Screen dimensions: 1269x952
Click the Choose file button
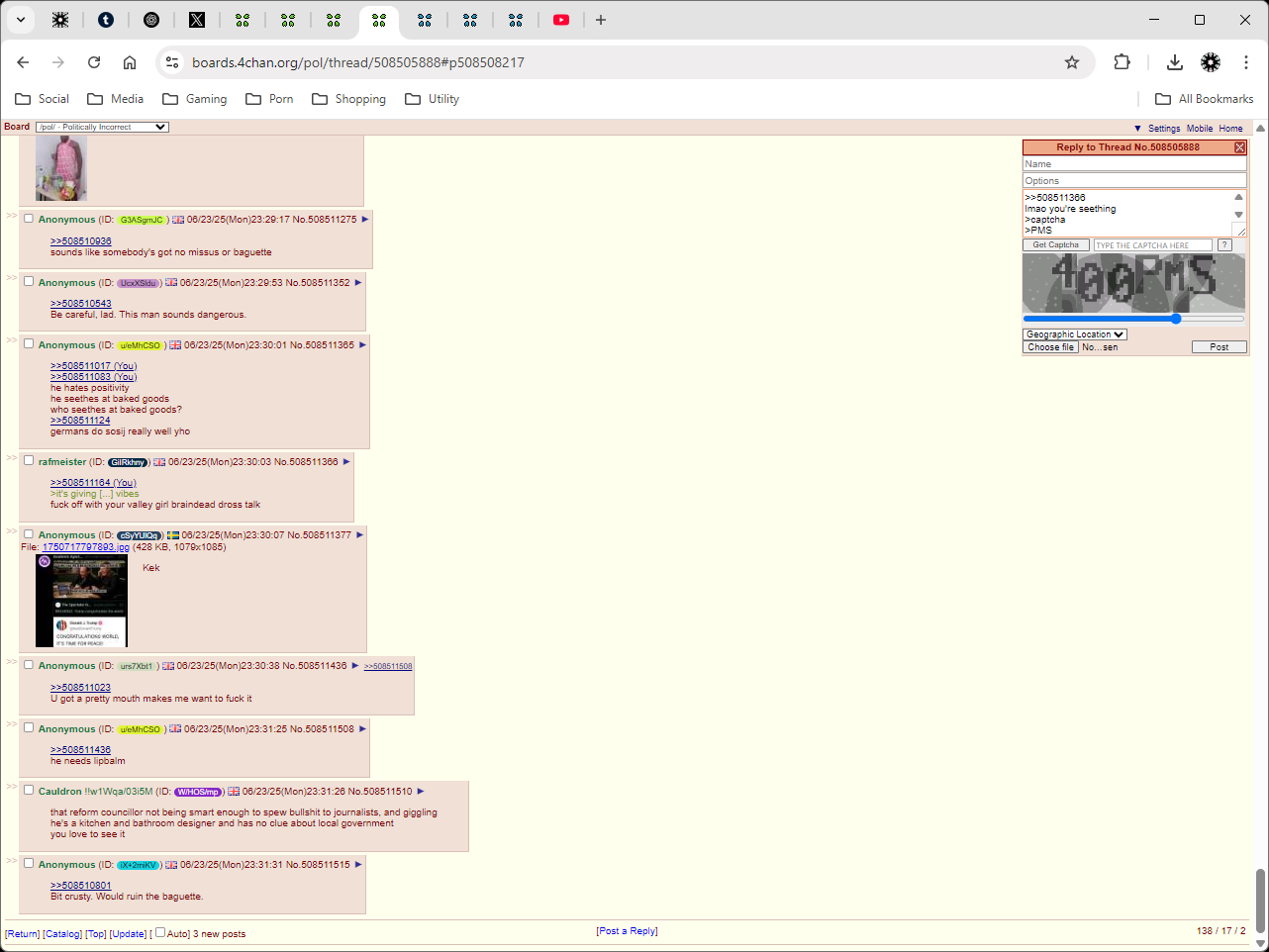(x=1050, y=347)
